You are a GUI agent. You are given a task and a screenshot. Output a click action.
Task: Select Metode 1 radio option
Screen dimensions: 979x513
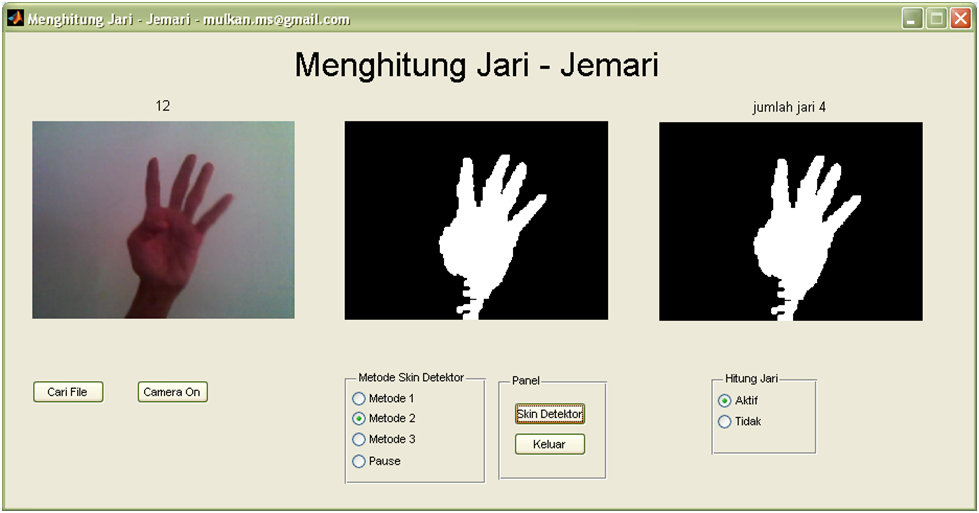click(x=383, y=398)
